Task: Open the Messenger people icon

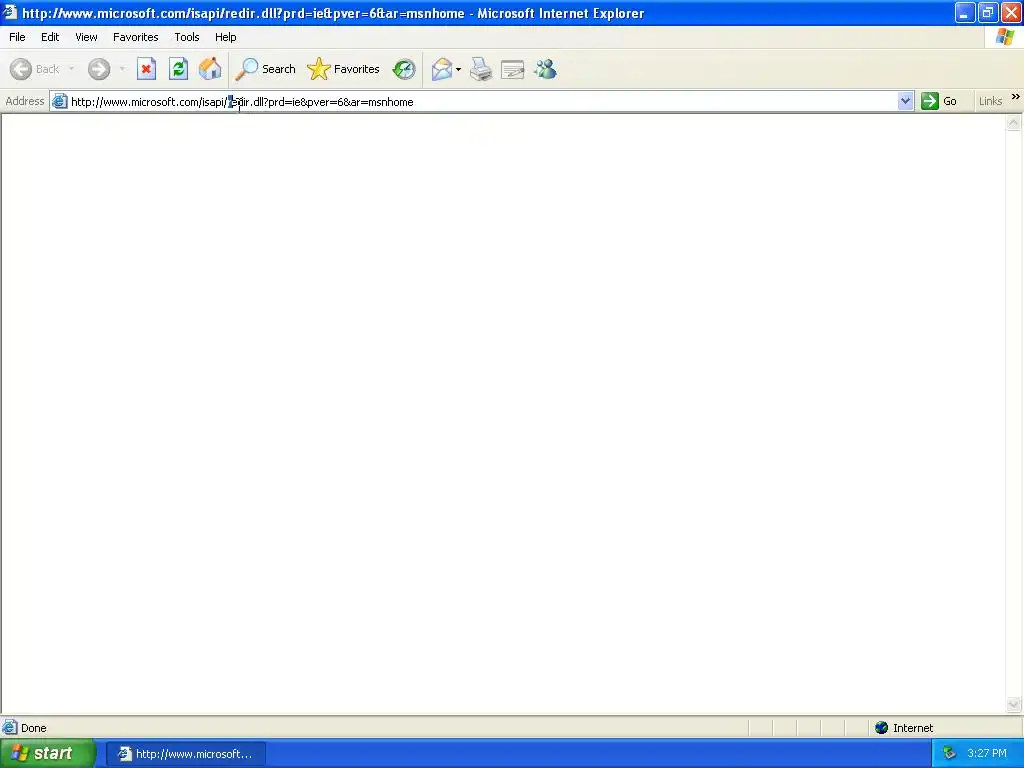Action: pos(545,69)
